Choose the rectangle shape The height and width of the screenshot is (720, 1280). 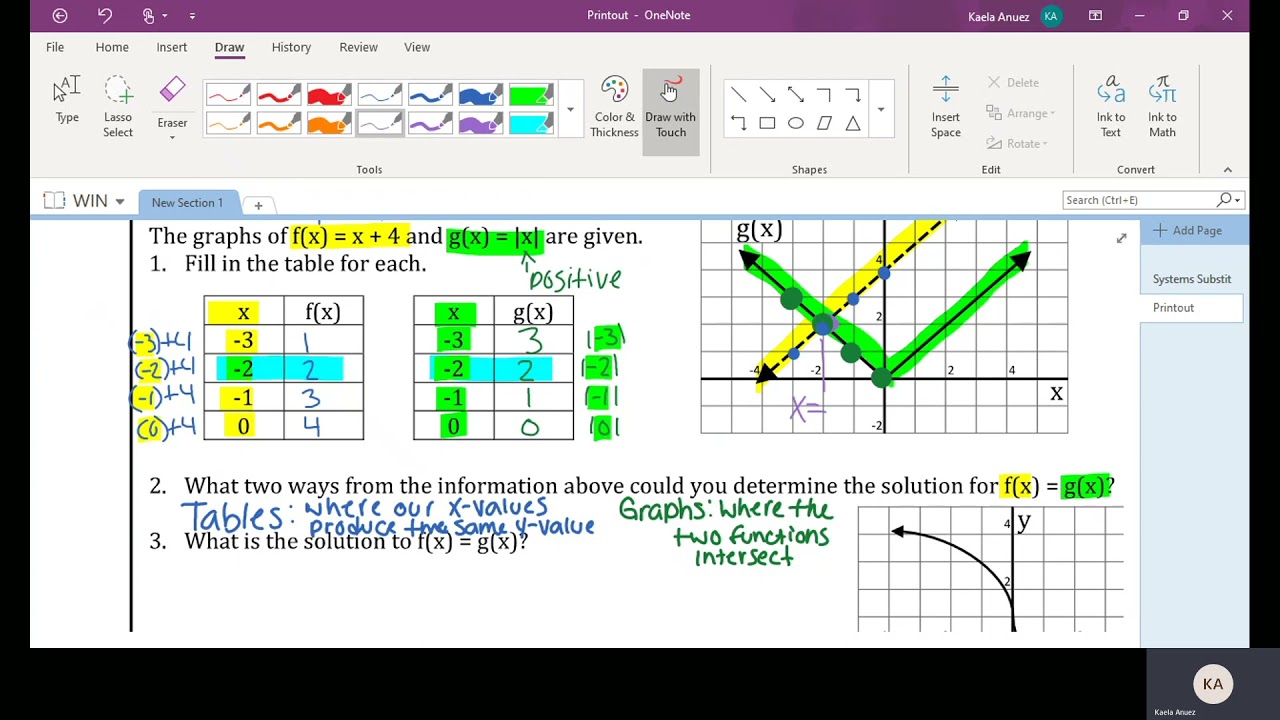(x=767, y=123)
